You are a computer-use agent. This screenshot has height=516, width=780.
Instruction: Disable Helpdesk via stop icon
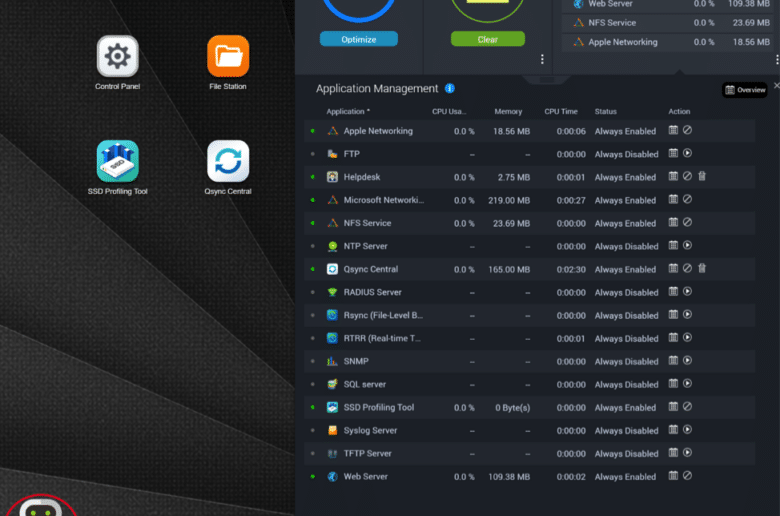tap(687, 176)
